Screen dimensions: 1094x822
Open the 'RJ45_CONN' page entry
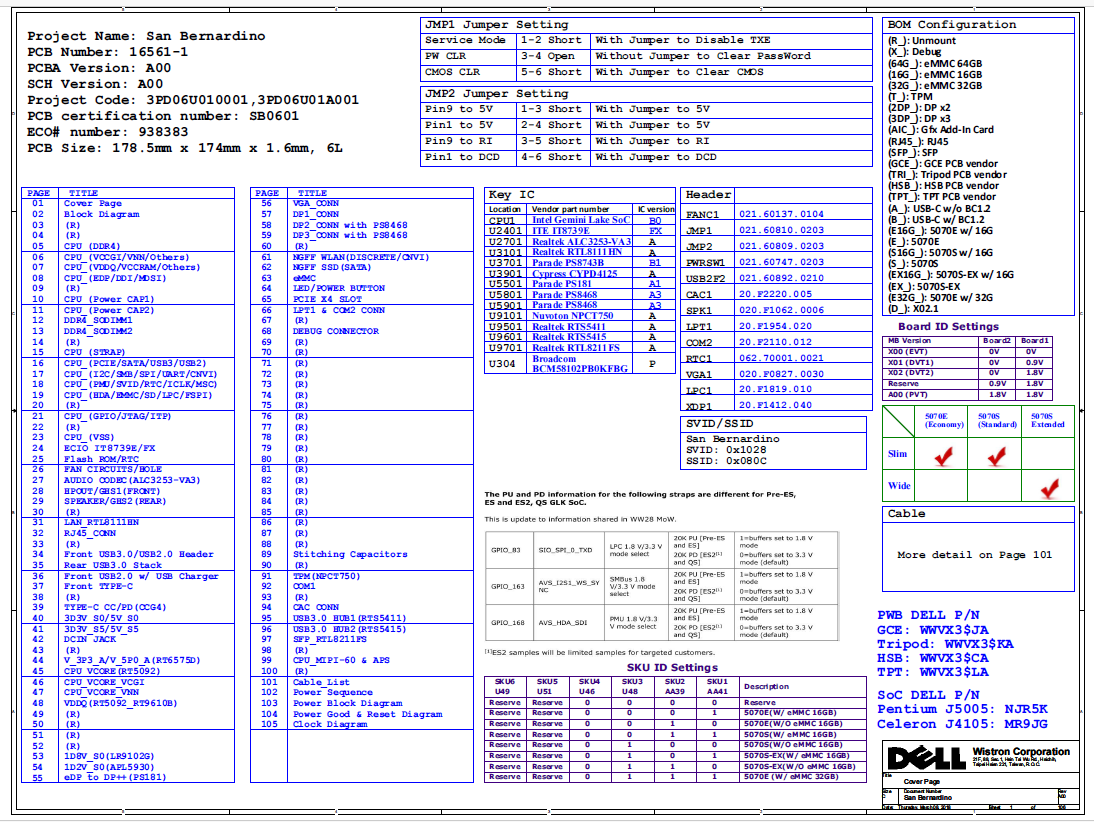pyautogui.click(x=90, y=533)
